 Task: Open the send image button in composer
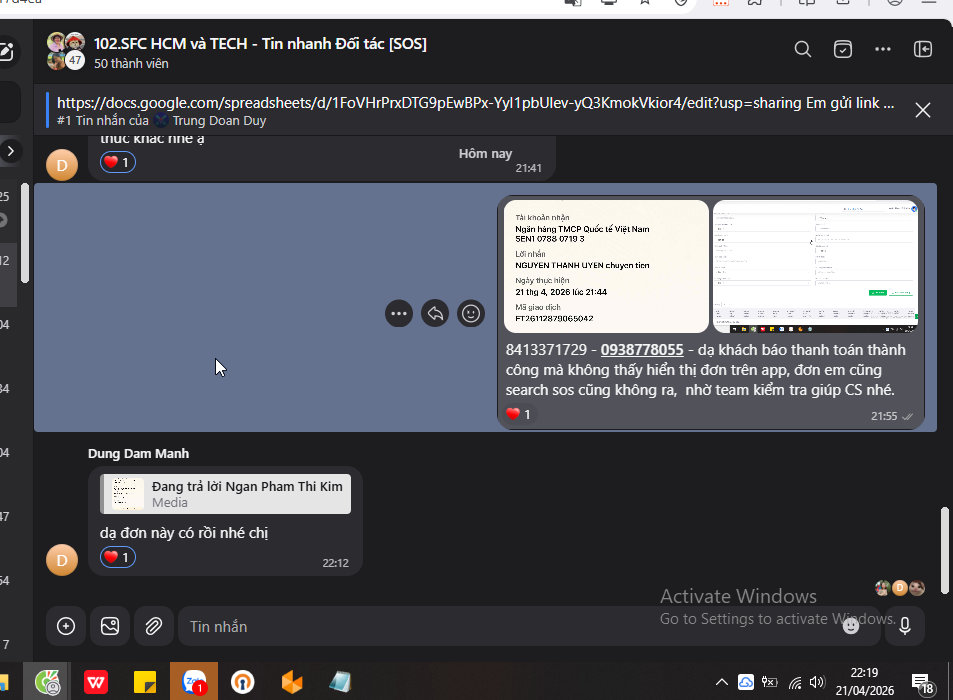tap(110, 626)
